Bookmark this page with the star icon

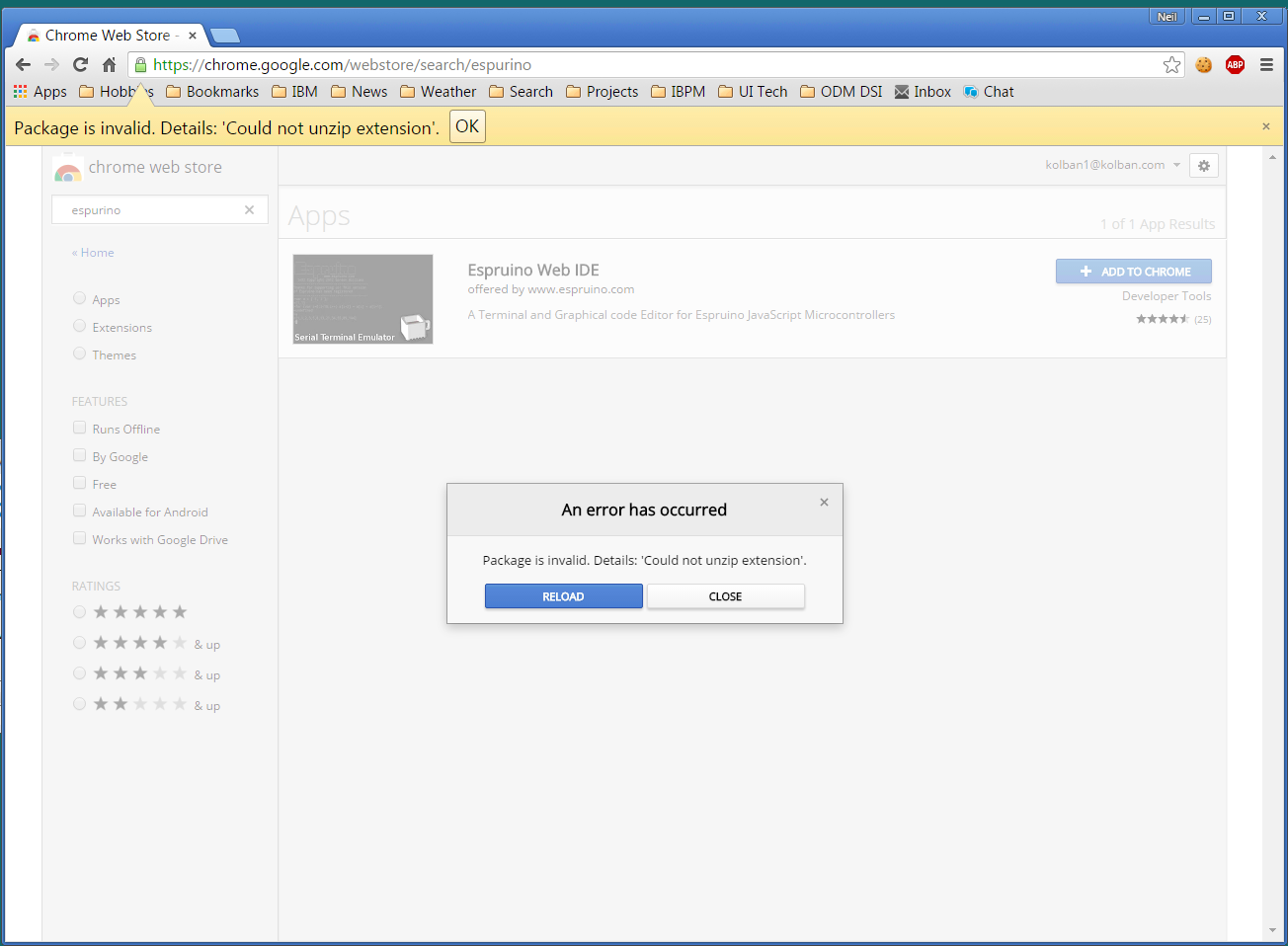(1171, 65)
